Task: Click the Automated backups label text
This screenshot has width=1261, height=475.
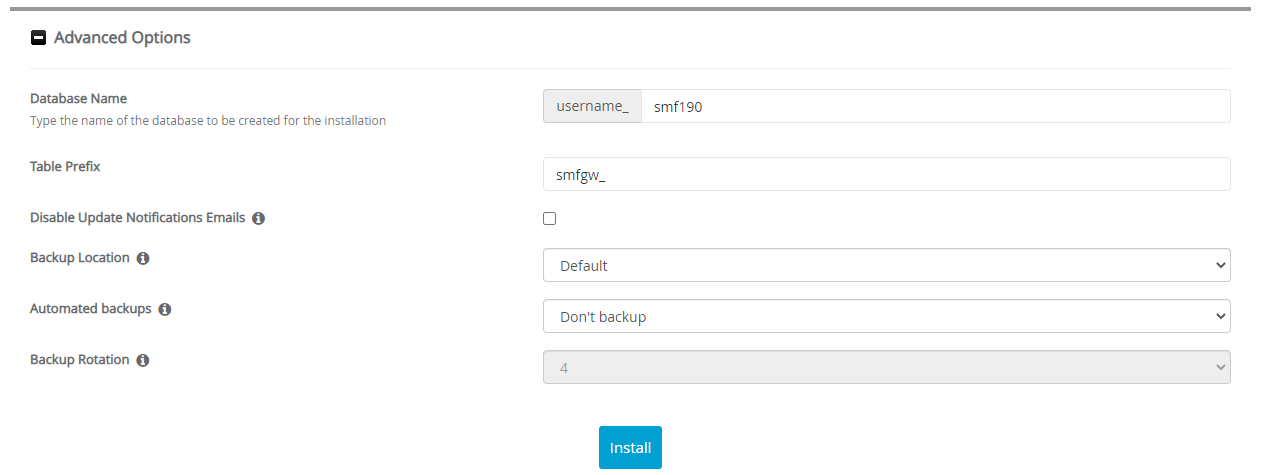Action: click(91, 309)
